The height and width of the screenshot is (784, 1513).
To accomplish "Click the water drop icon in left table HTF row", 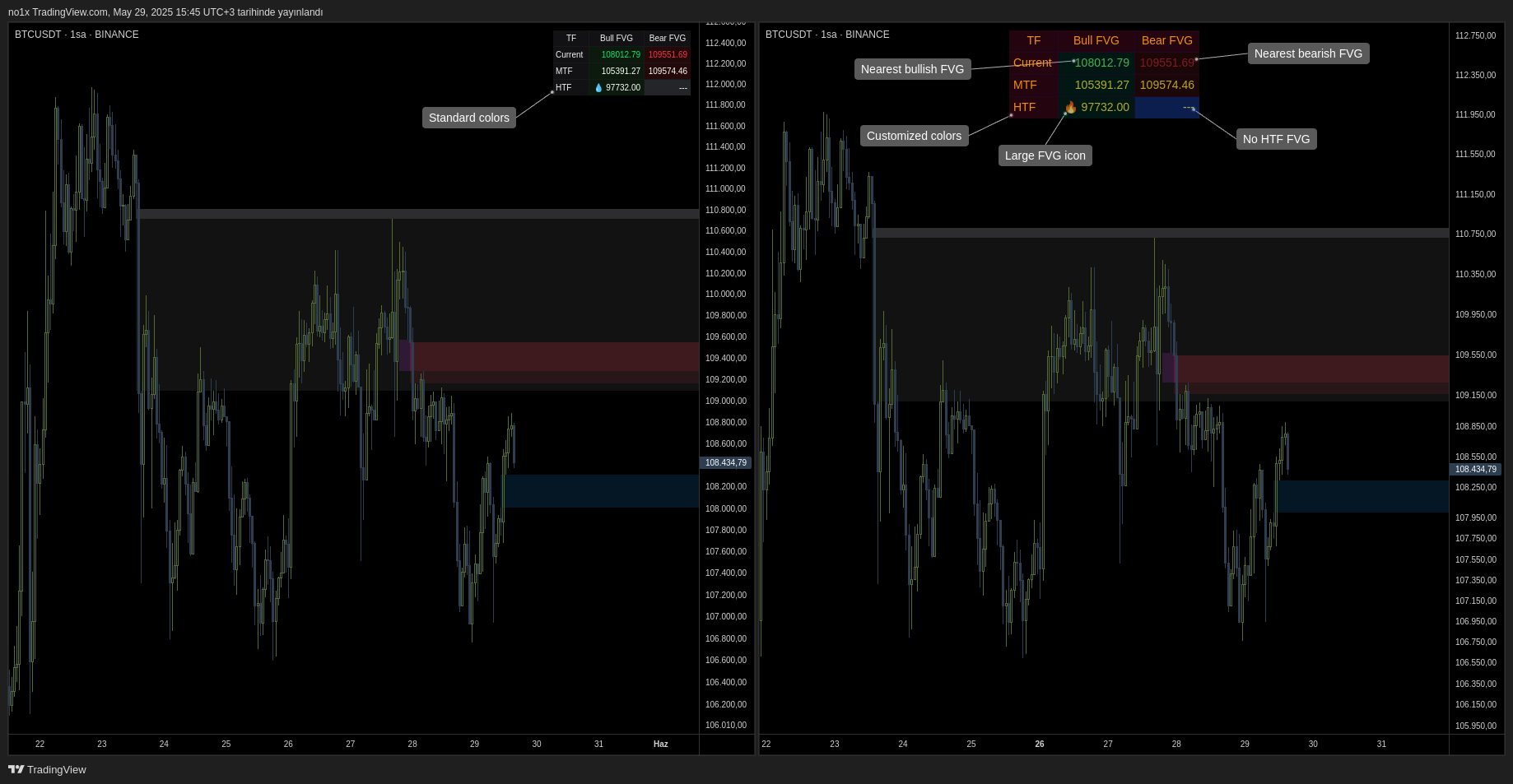I will (x=598, y=87).
